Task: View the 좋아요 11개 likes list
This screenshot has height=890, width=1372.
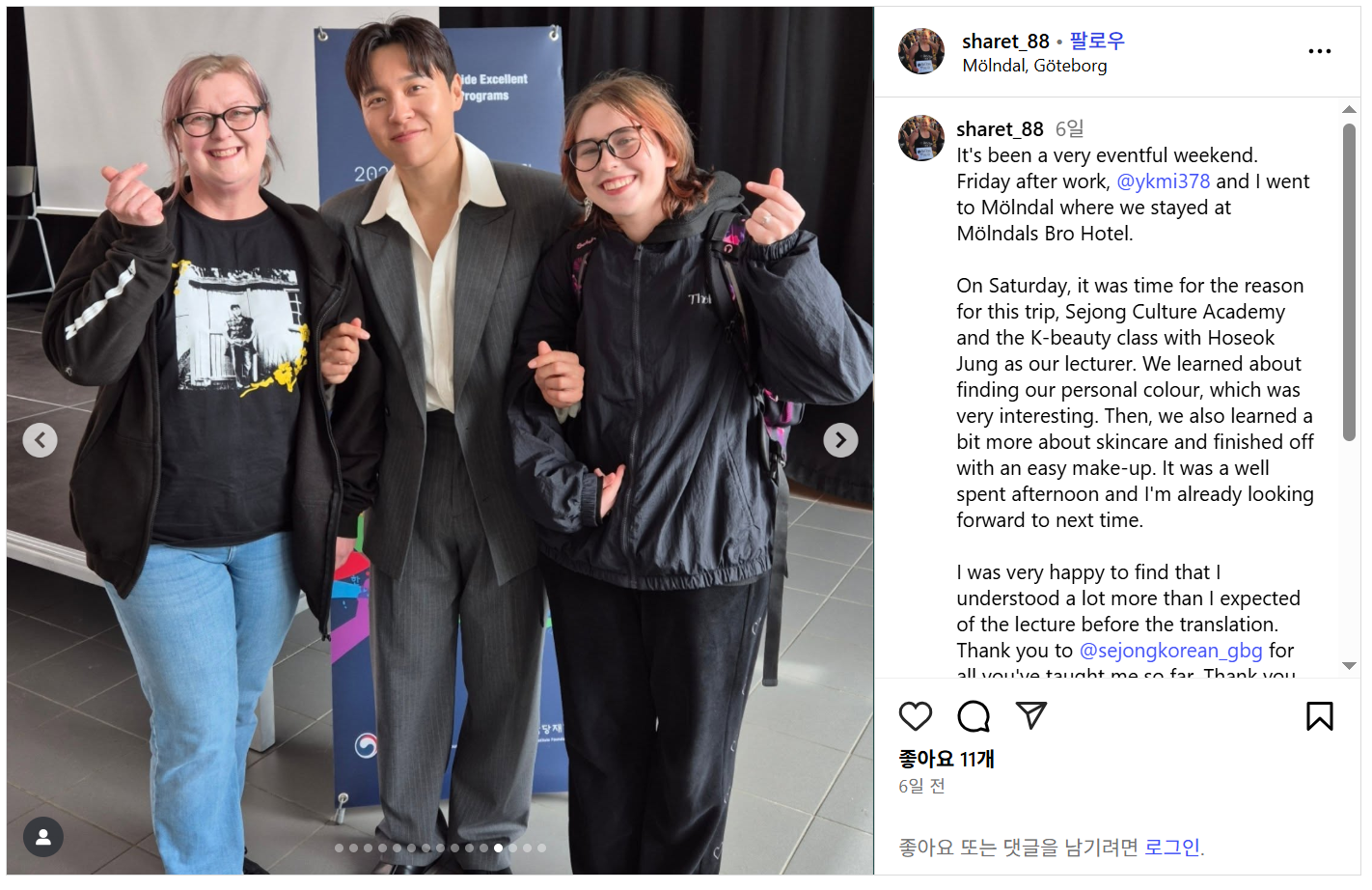Action: pyautogui.click(x=946, y=759)
